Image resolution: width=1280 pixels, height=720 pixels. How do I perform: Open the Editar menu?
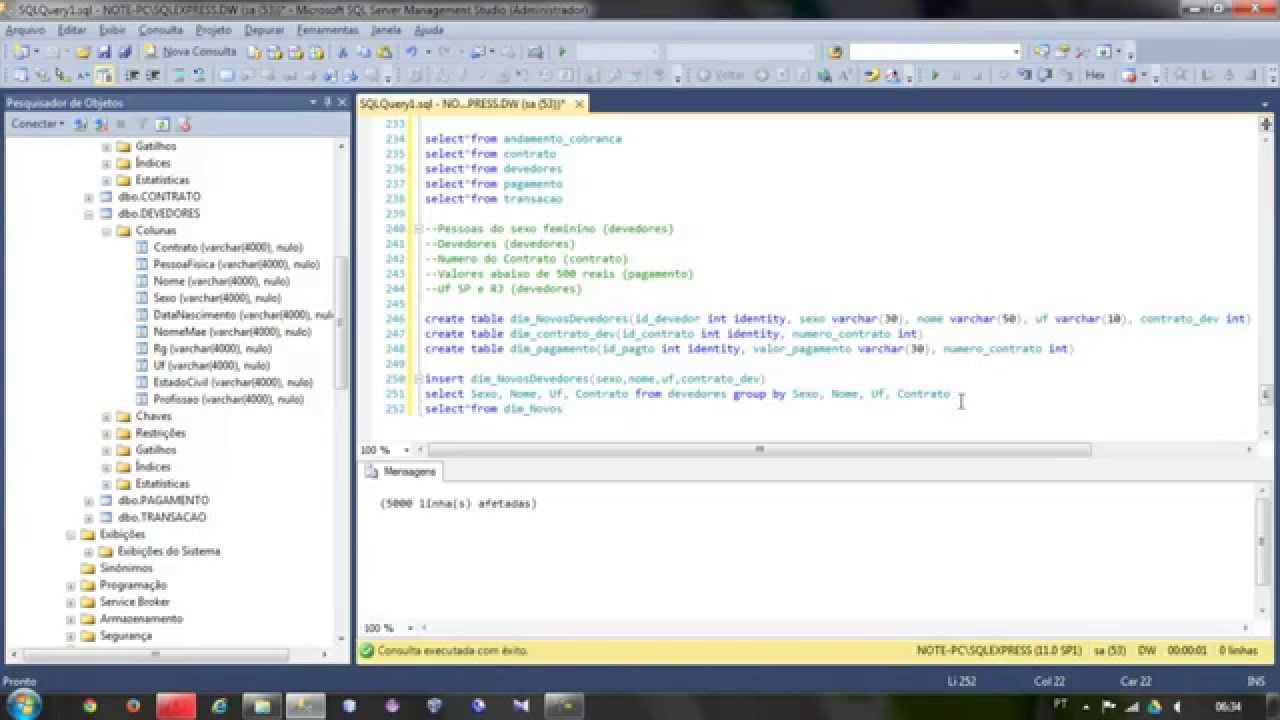point(72,30)
